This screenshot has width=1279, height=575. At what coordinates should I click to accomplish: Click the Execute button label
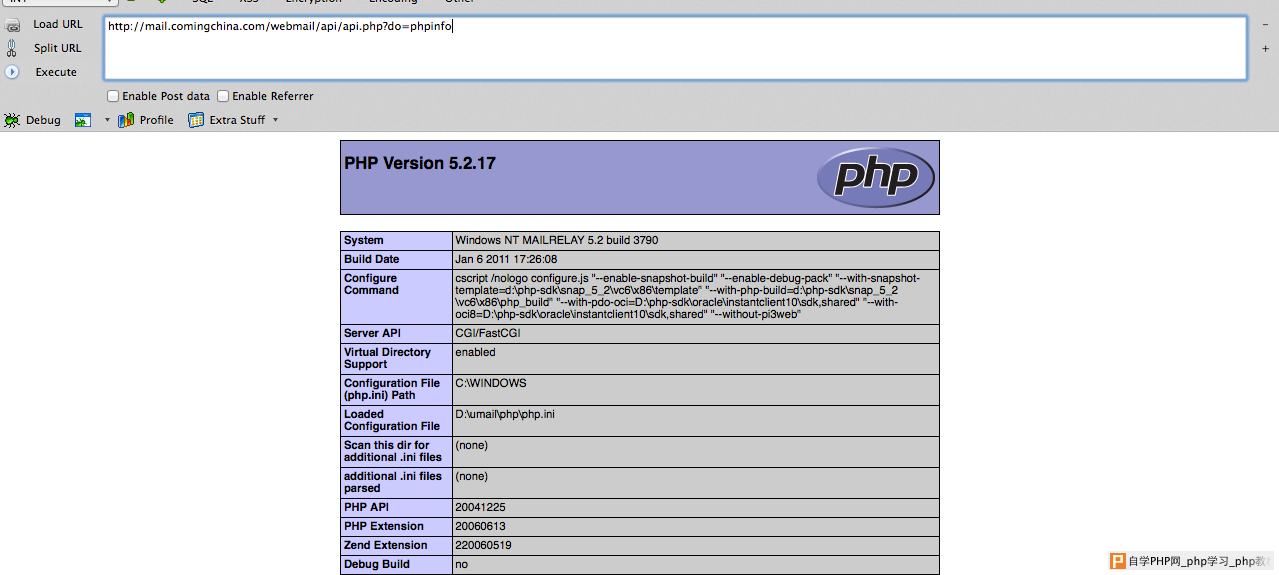[56, 72]
